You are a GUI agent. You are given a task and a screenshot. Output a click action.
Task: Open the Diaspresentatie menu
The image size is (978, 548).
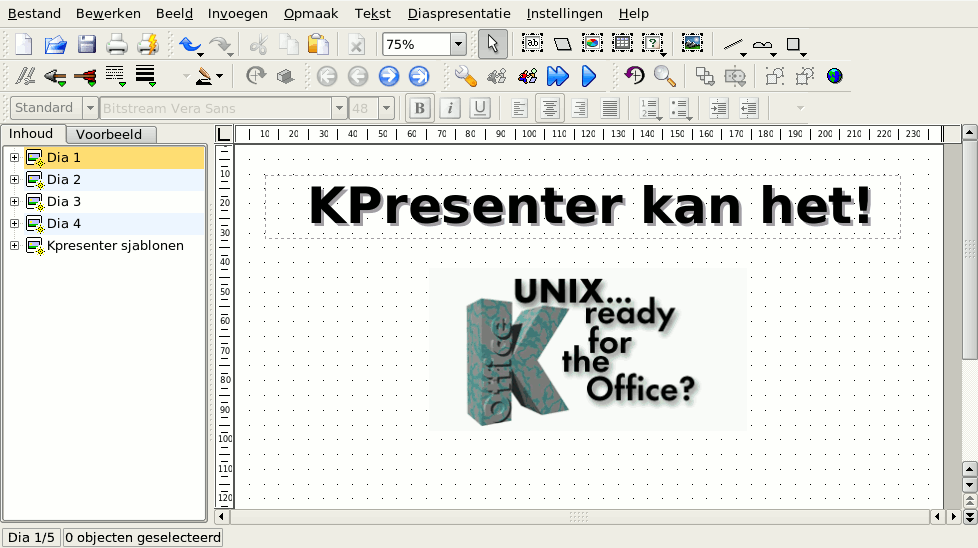point(459,14)
